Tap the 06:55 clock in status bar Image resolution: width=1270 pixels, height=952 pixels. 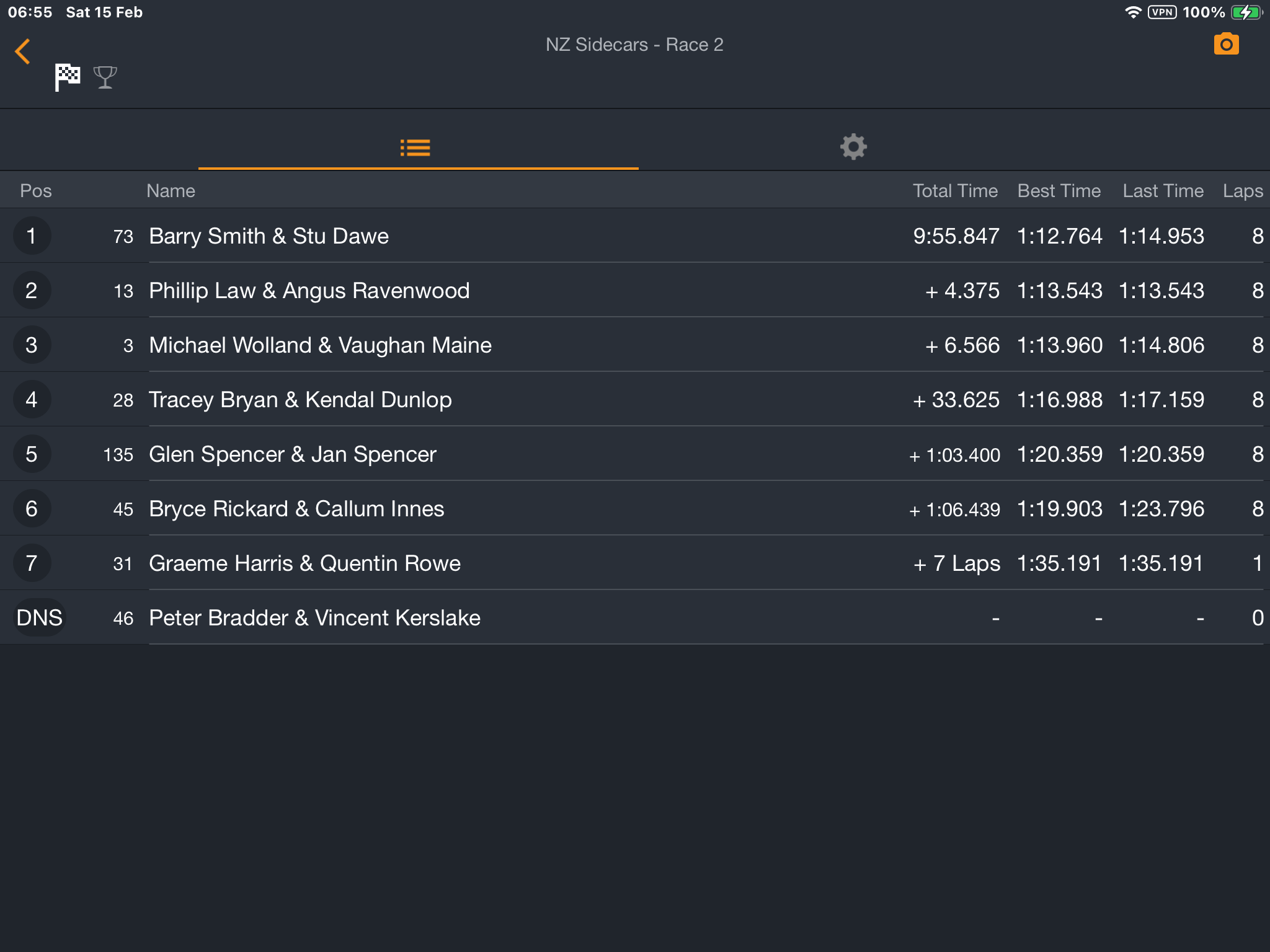30,12
